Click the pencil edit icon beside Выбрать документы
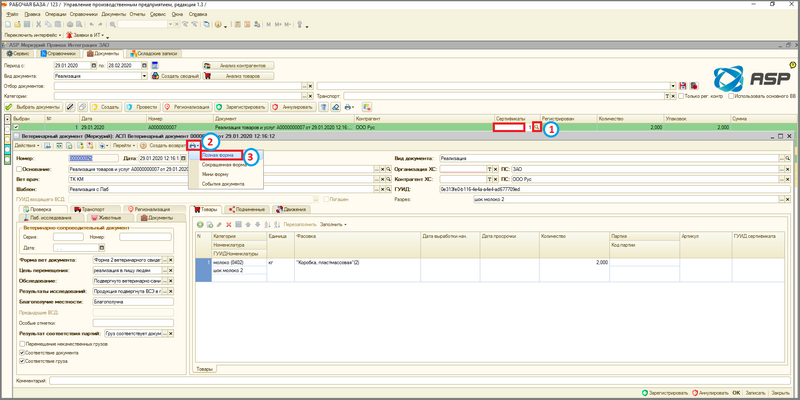The height and width of the screenshot is (400, 800). (x=70, y=107)
